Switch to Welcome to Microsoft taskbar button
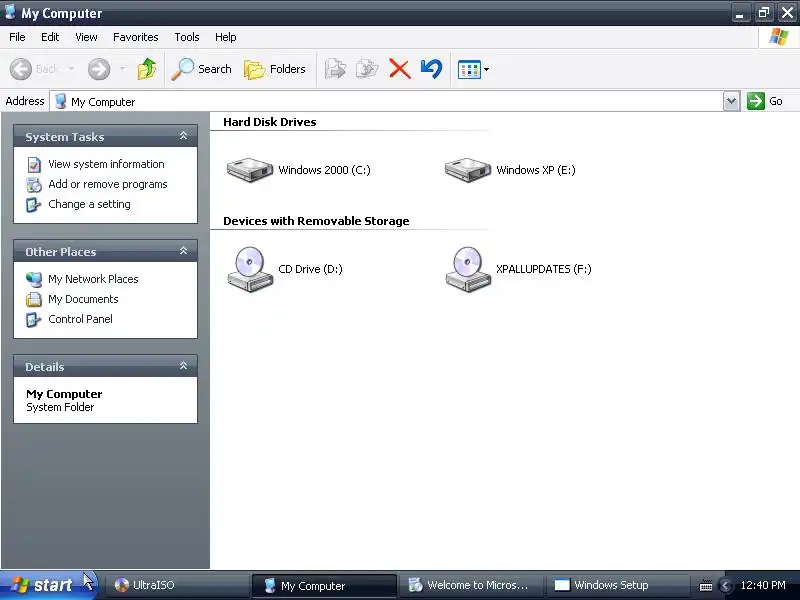Viewport: 800px width, 600px height. (x=471, y=585)
